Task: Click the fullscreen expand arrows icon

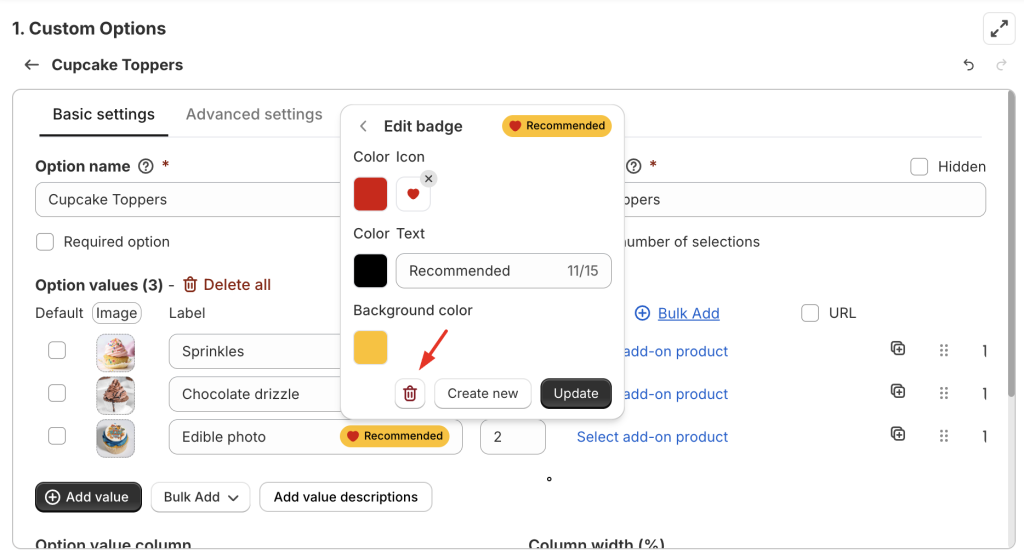Action: pos(999,29)
